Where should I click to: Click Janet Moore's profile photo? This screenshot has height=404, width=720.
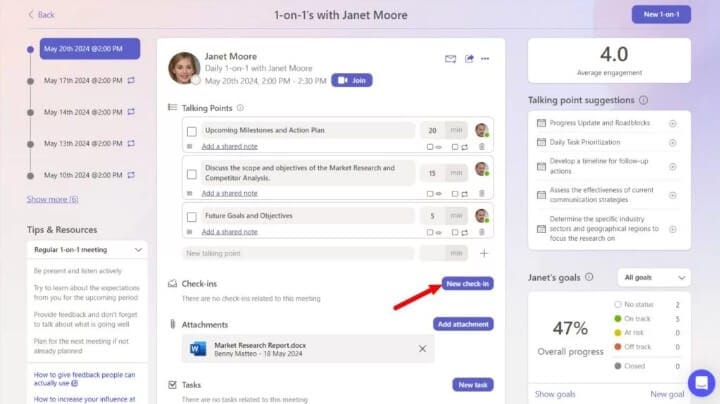tap(184, 68)
